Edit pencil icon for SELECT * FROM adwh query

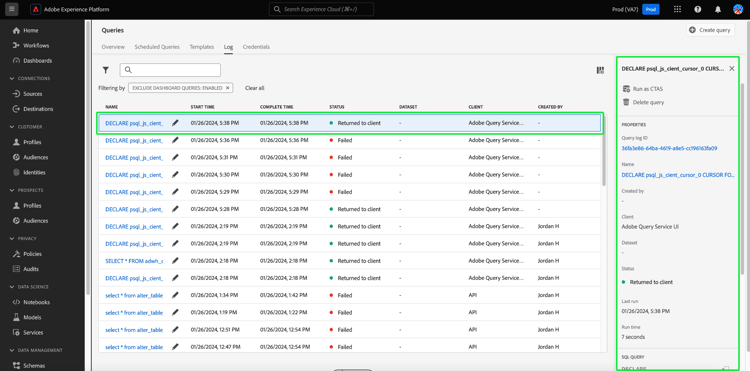coord(175,261)
